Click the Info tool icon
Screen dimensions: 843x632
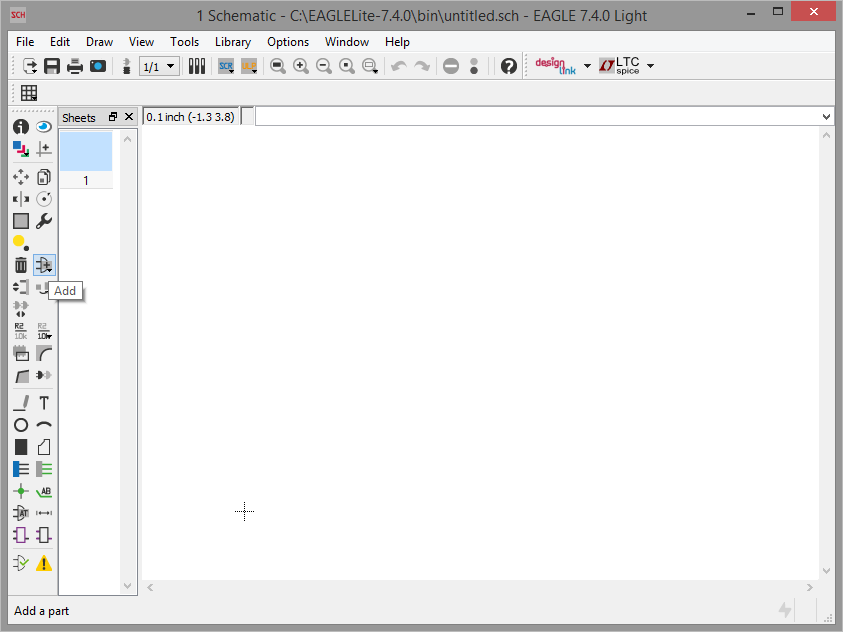click(21, 127)
